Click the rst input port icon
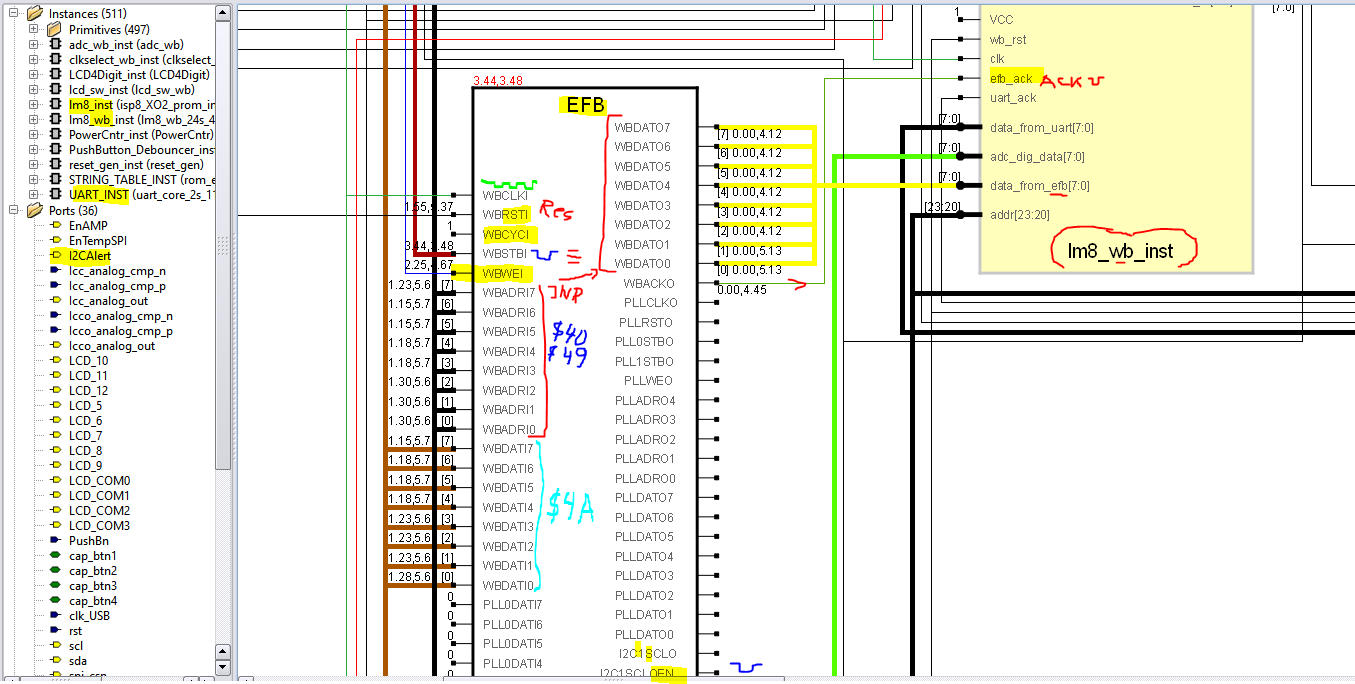The width and height of the screenshot is (1355, 684). point(56,631)
